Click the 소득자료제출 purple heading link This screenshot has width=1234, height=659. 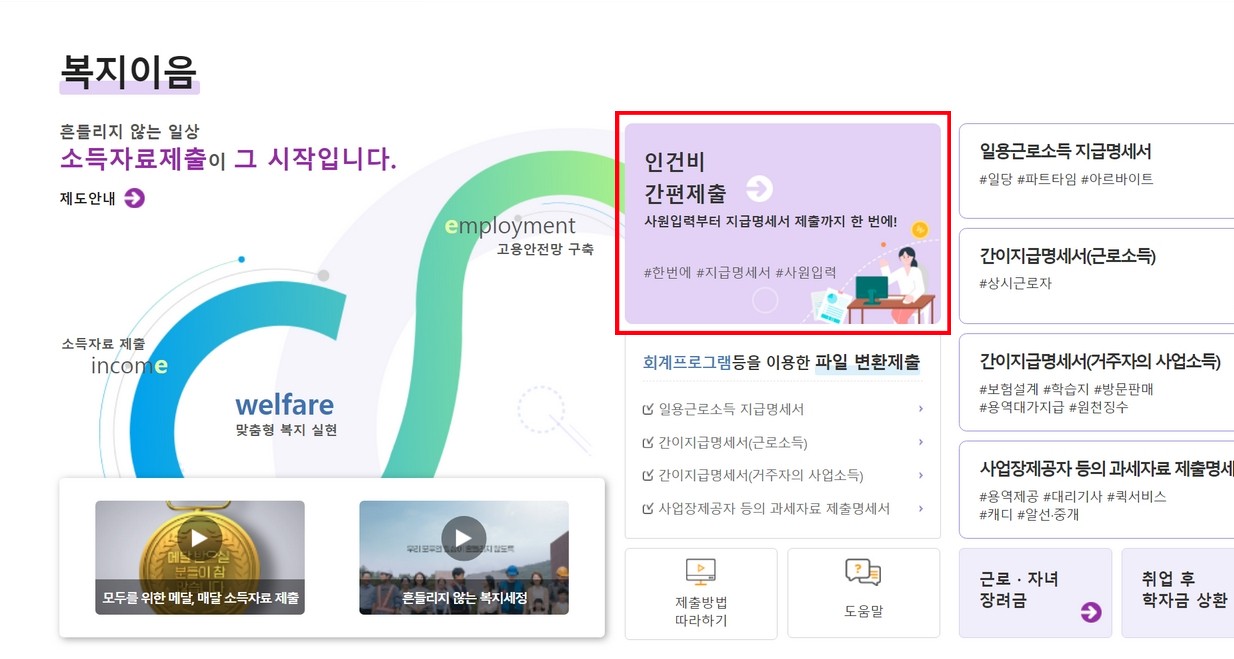pos(133,159)
